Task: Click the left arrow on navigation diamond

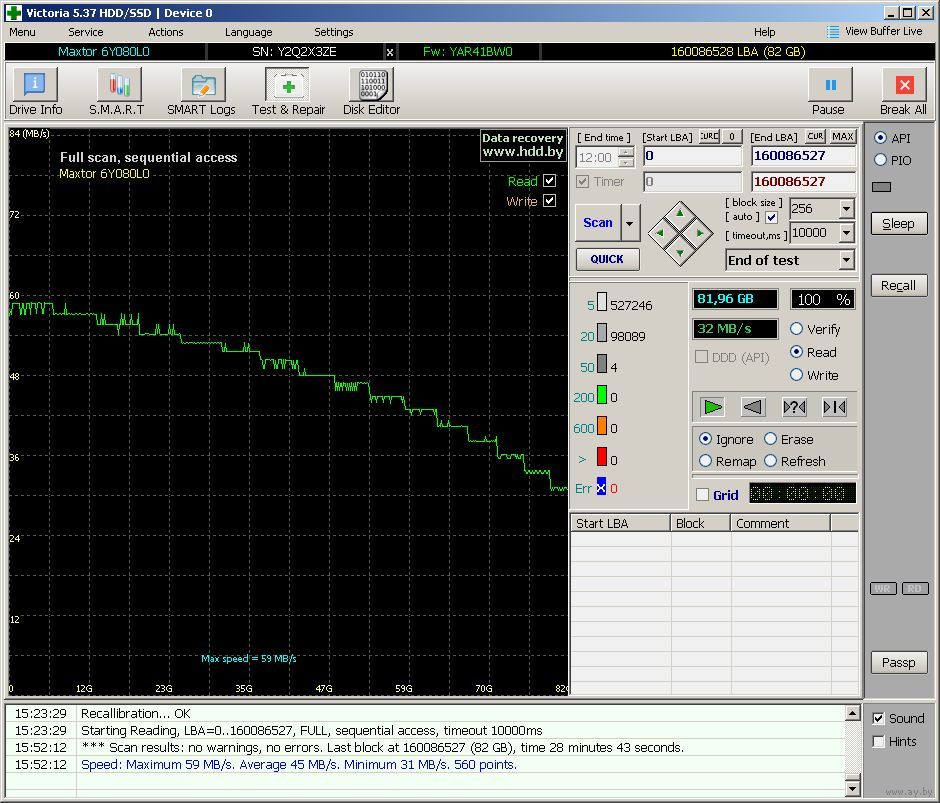Action: (x=660, y=233)
